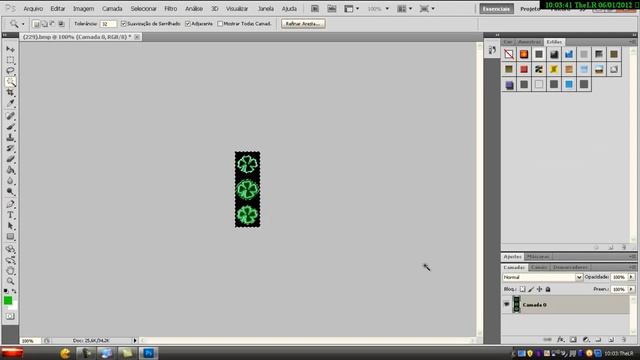Choose the New selection mode button
Viewport: 640px width, 360px height.
(36, 24)
